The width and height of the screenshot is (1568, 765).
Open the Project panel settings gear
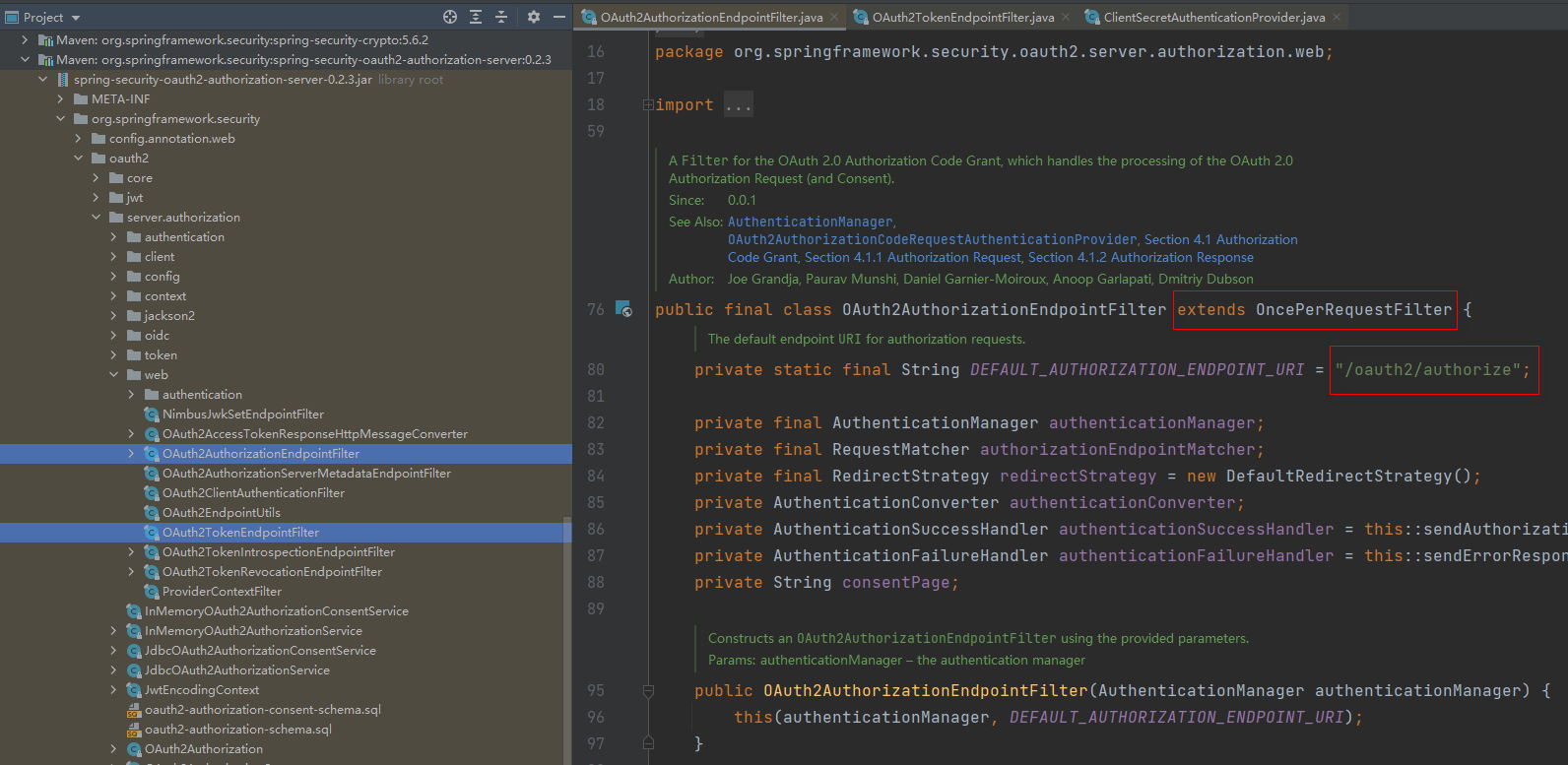coord(534,17)
